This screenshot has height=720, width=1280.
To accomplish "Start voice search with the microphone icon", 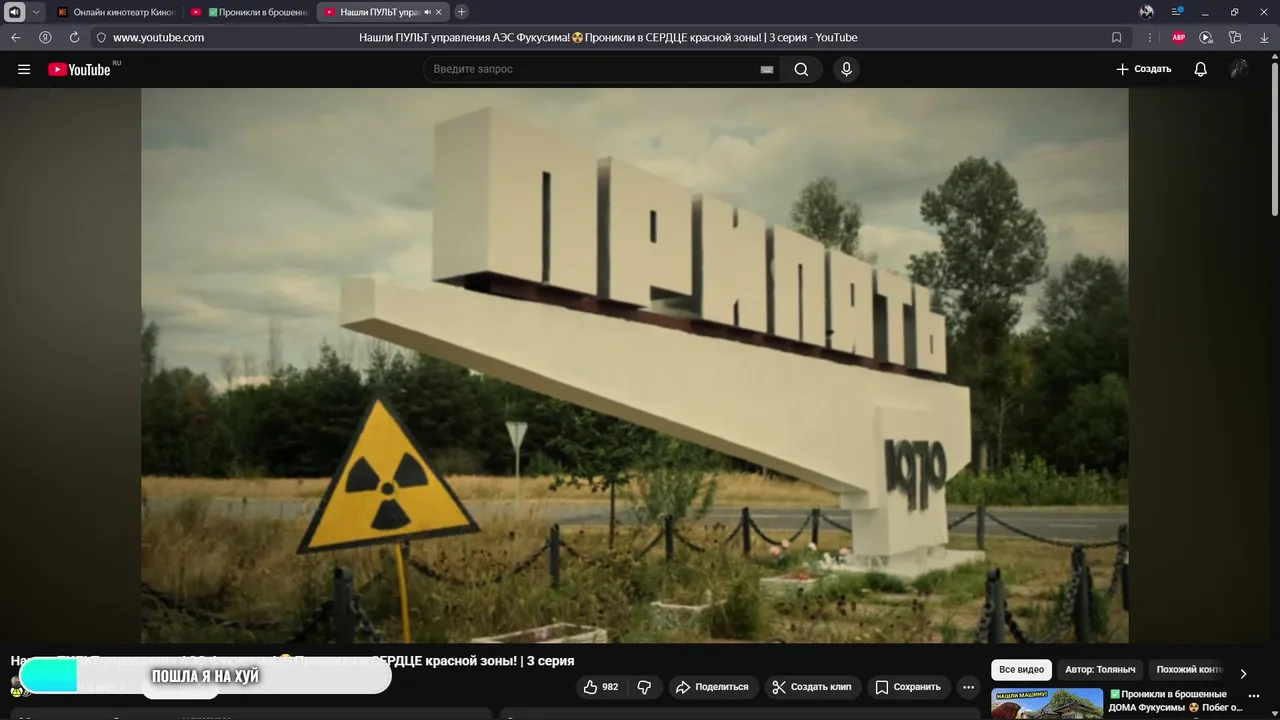I will pyautogui.click(x=846, y=69).
